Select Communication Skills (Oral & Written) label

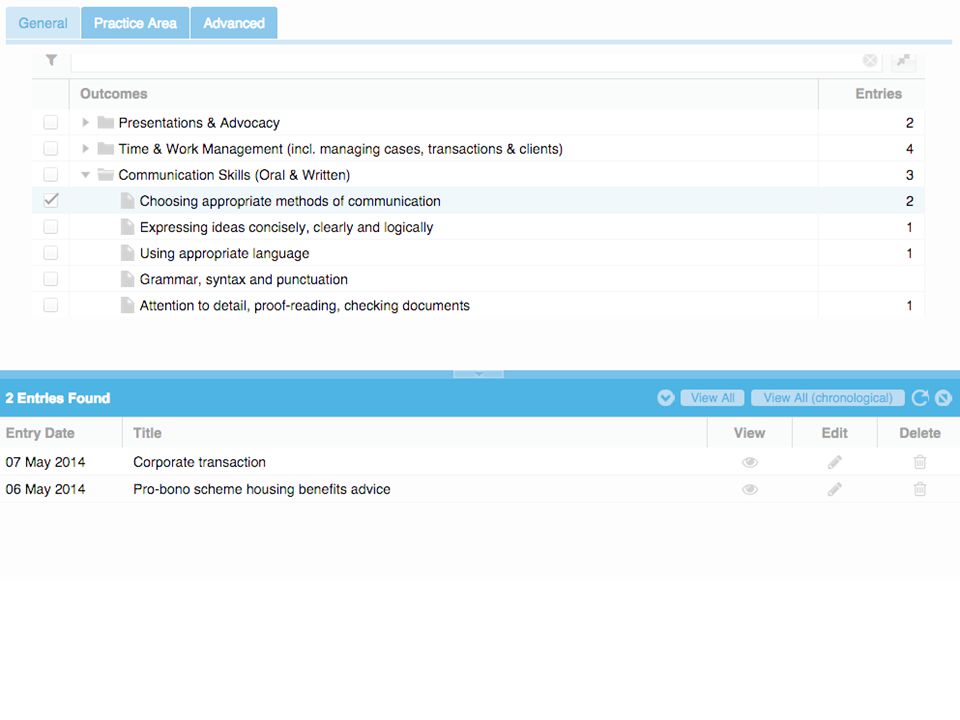tap(234, 175)
